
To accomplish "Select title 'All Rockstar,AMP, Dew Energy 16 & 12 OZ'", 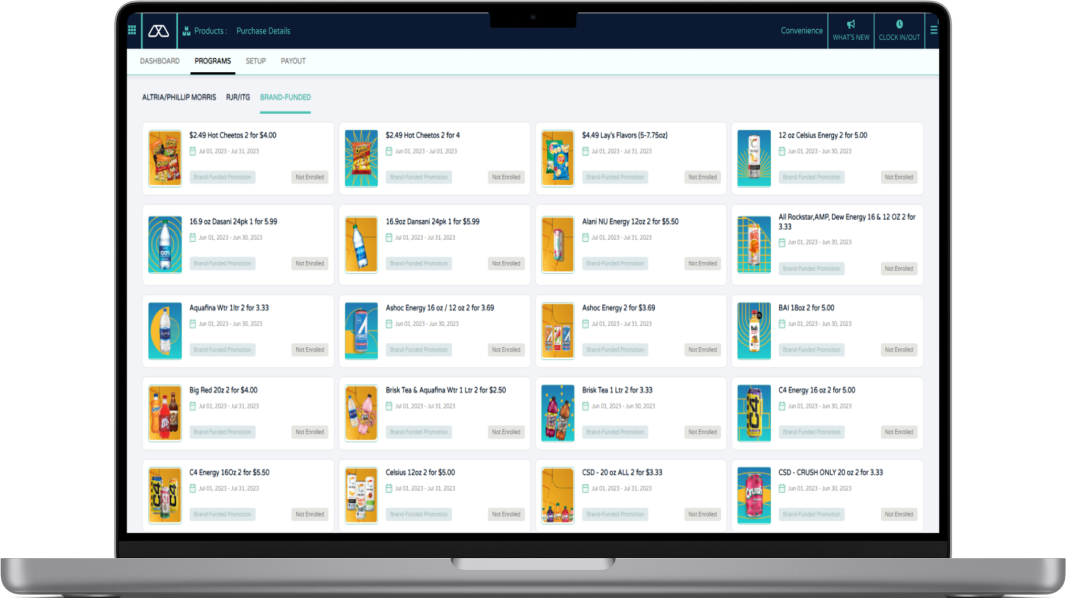I will pos(847,222).
